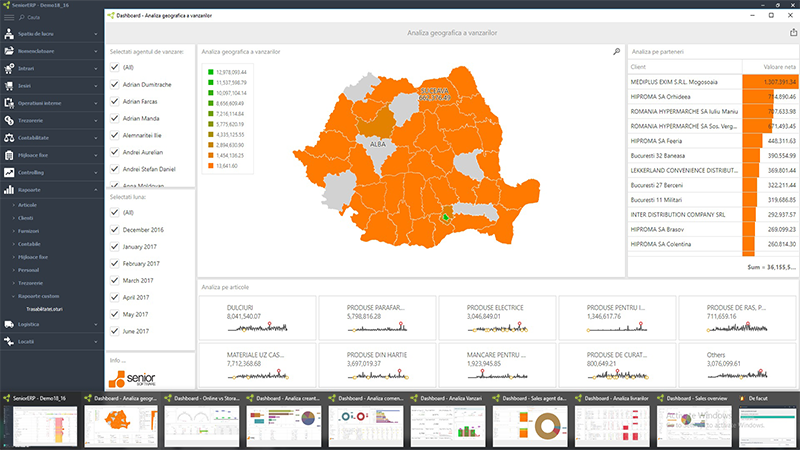Open Furnizori under Rapoarte
This screenshot has height=450, width=800.
pyautogui.click(x=29, y=231)
